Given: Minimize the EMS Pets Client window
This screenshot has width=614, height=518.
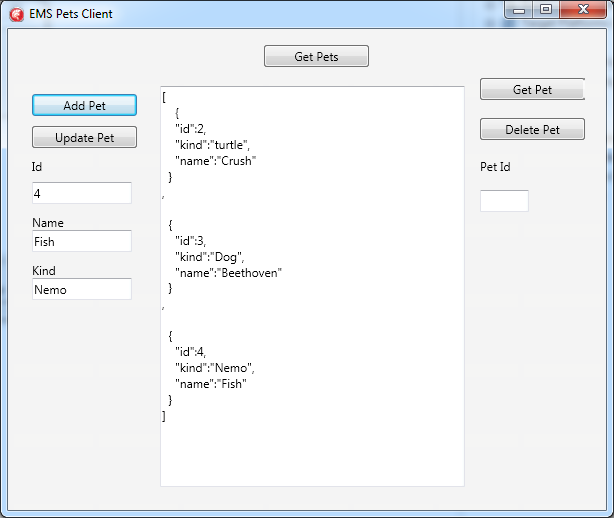Looking at the screenshot, I should coord(518,10).
